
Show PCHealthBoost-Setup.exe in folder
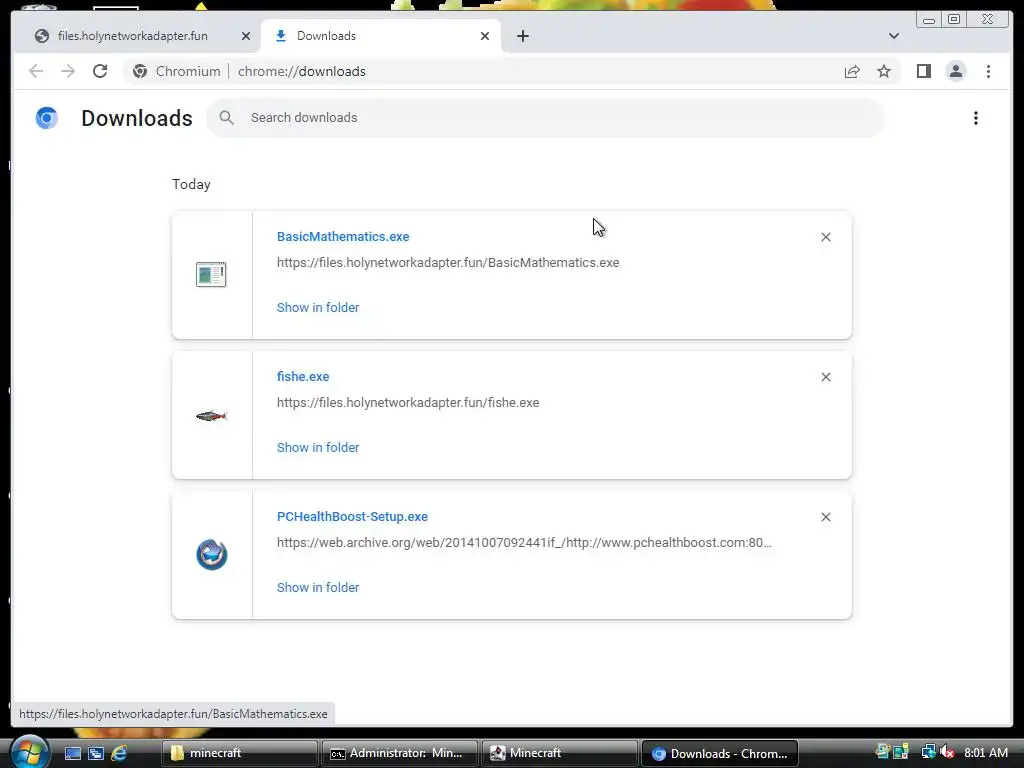click(x=318, y=588)
